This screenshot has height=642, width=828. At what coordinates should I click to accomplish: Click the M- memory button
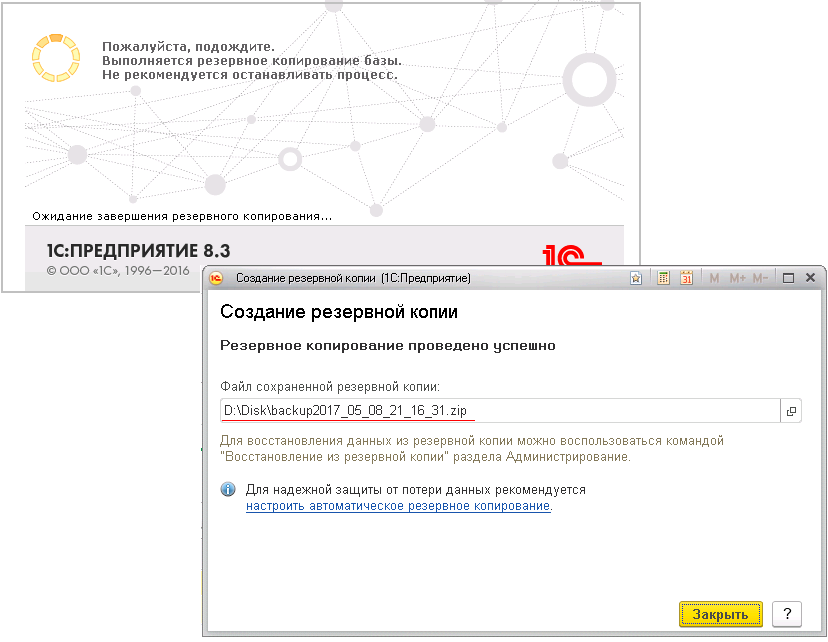point(760,278)
